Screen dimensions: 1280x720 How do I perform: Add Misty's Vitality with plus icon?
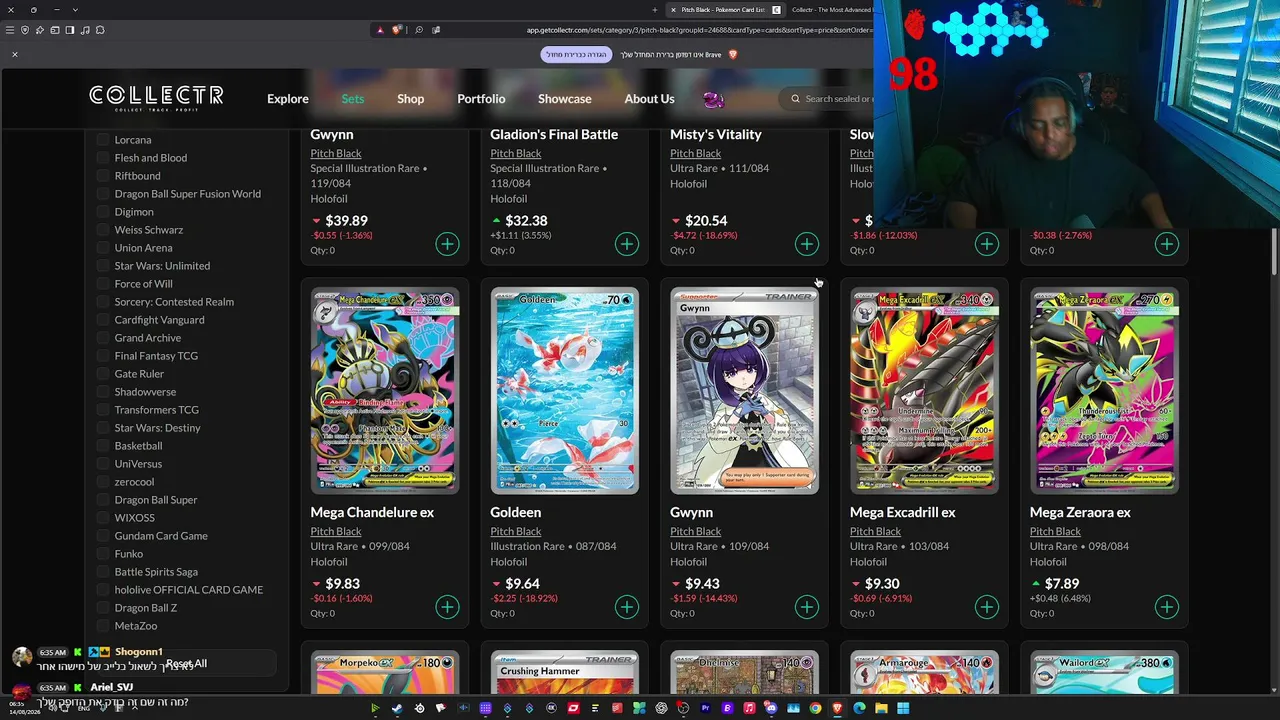click(x=807, y=244)
